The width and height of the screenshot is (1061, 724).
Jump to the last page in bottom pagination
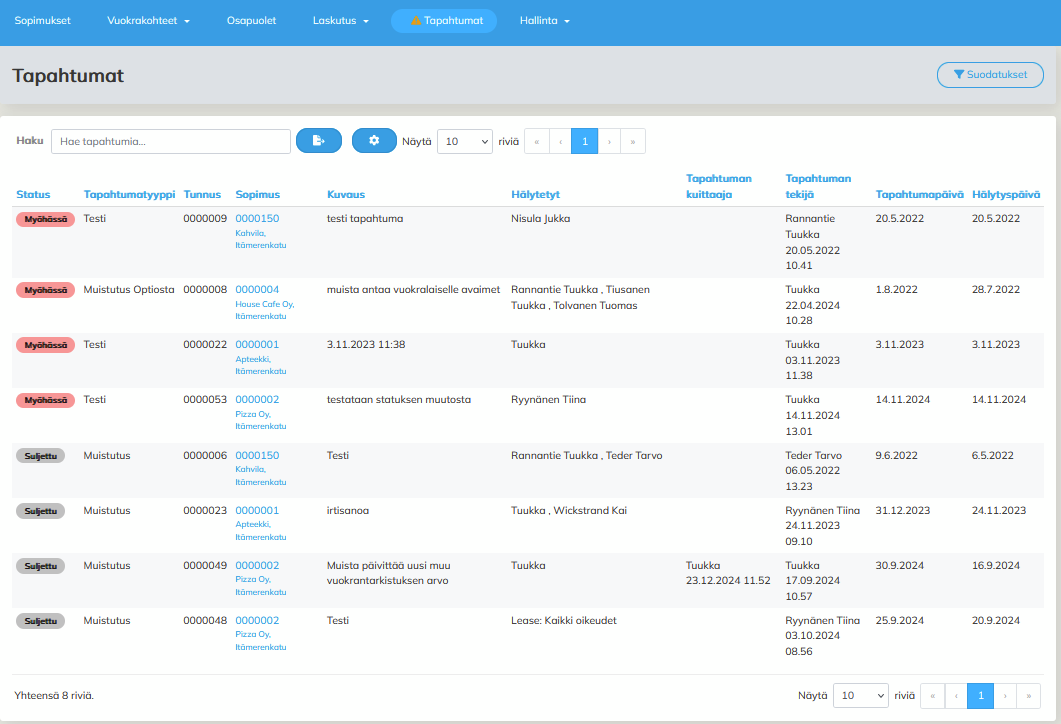click(x=1028, y=696)
